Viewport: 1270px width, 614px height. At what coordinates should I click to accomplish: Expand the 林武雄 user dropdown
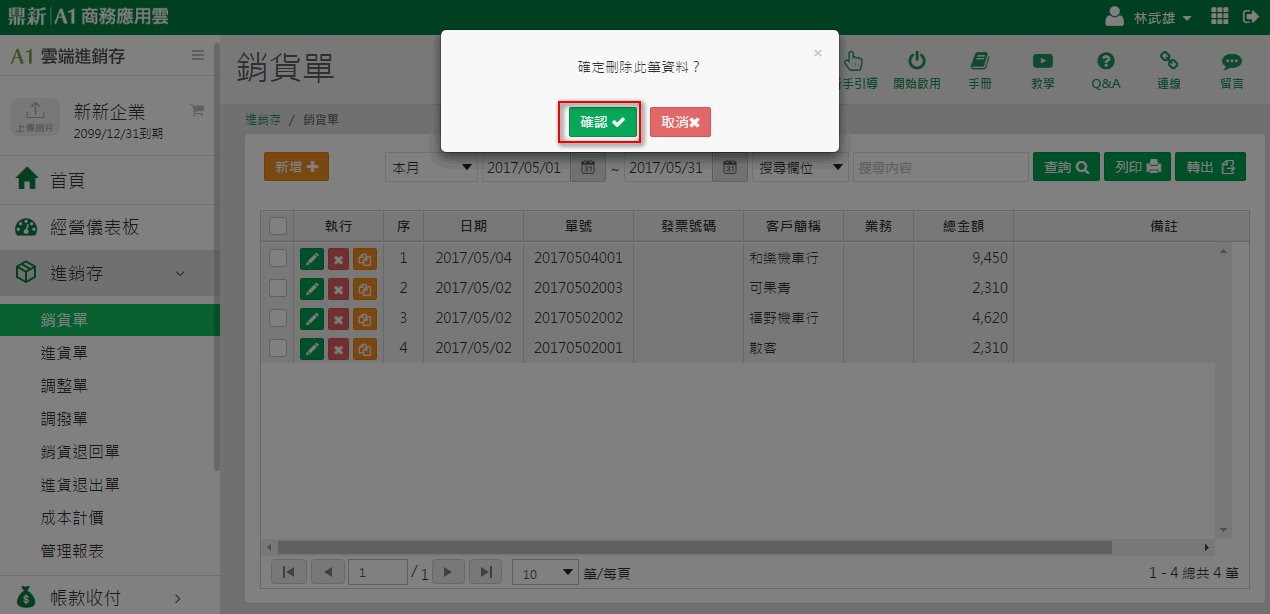[1163, 18]
